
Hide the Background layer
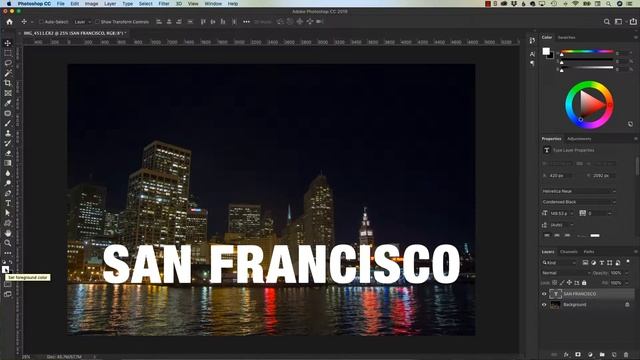pyautogui.click(x=544, y=304)
